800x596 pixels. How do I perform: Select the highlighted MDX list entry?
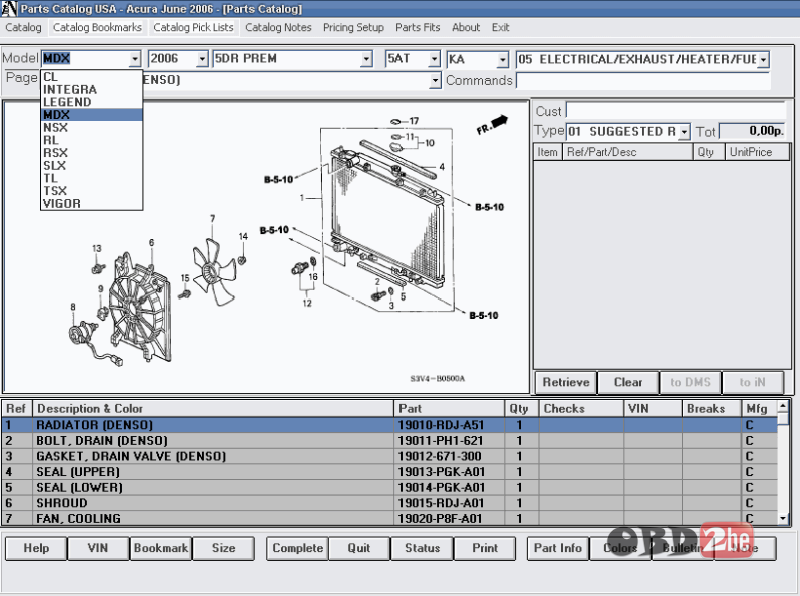91,115
